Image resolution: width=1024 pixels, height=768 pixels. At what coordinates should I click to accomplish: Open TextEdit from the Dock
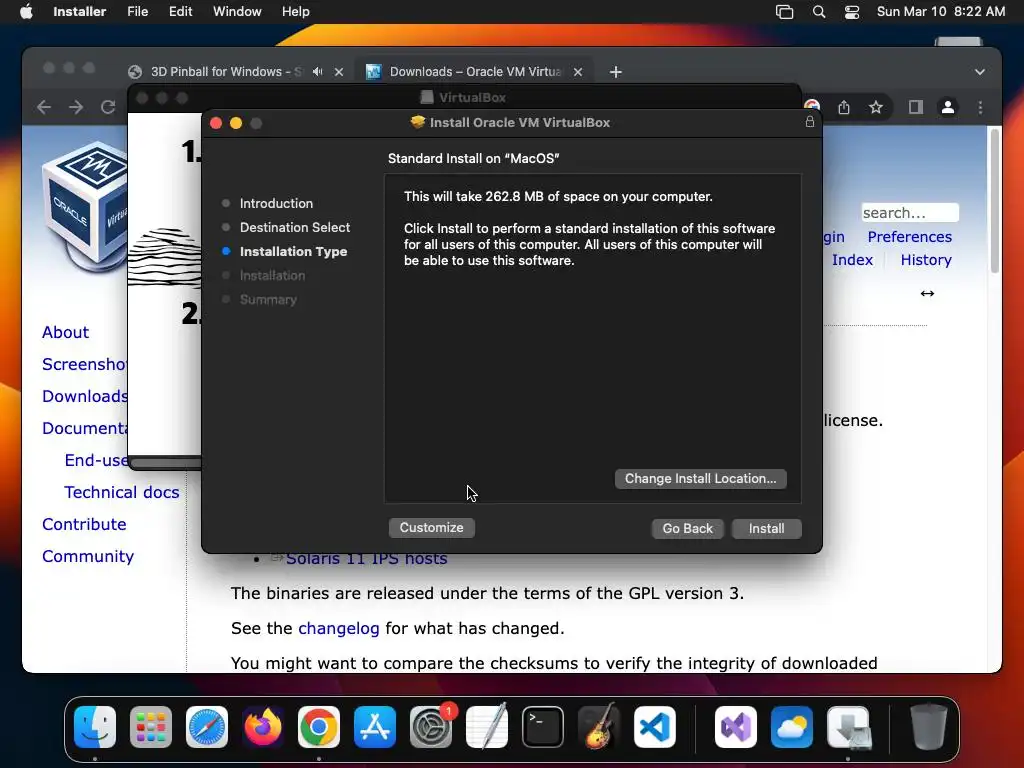click(487, 726)
